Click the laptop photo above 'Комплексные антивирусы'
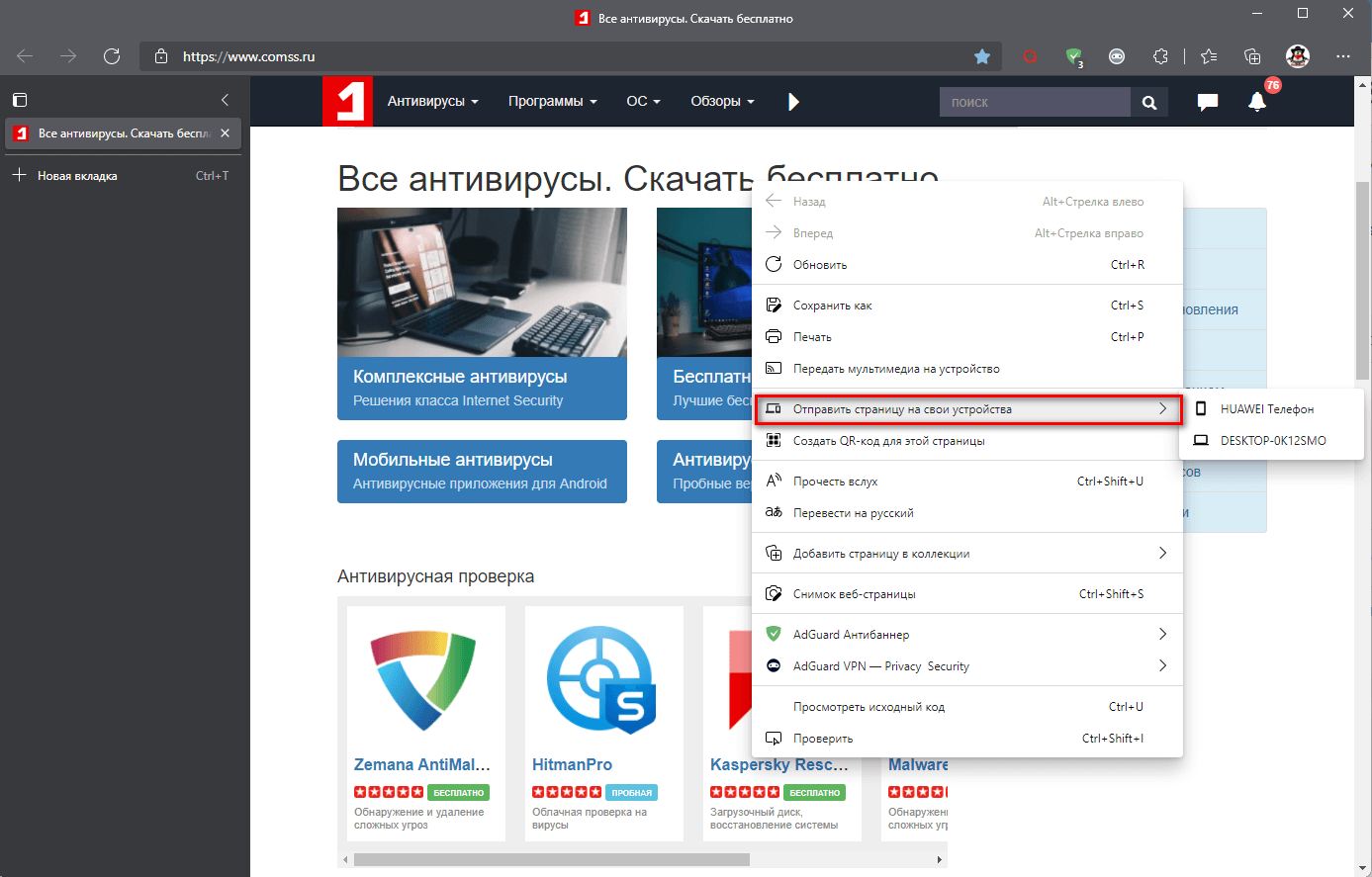Image resolution: width=1372 pixels, height=877 pixels. point(482,283)
